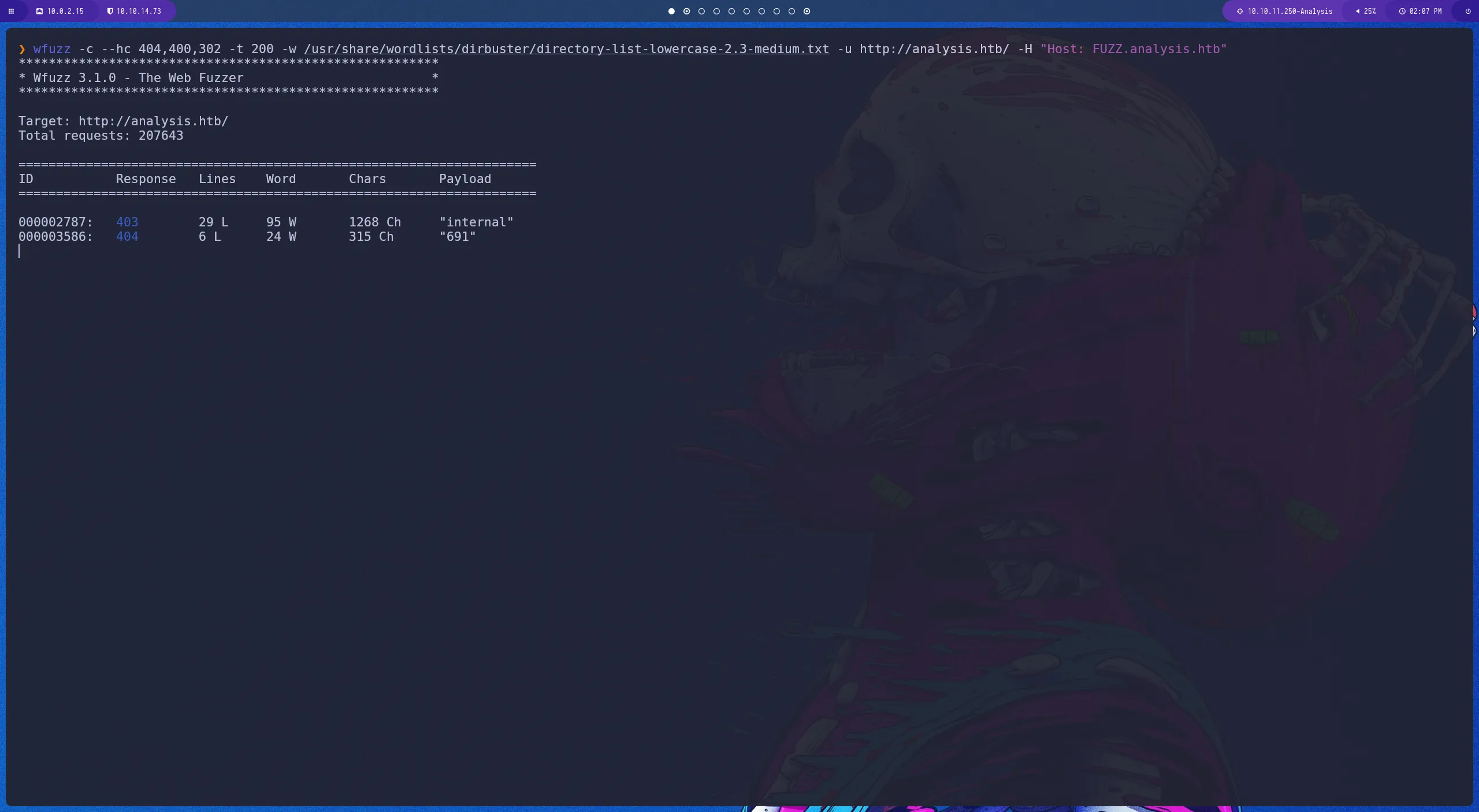Click the 25% volume level indicator

coord(1369,11)
